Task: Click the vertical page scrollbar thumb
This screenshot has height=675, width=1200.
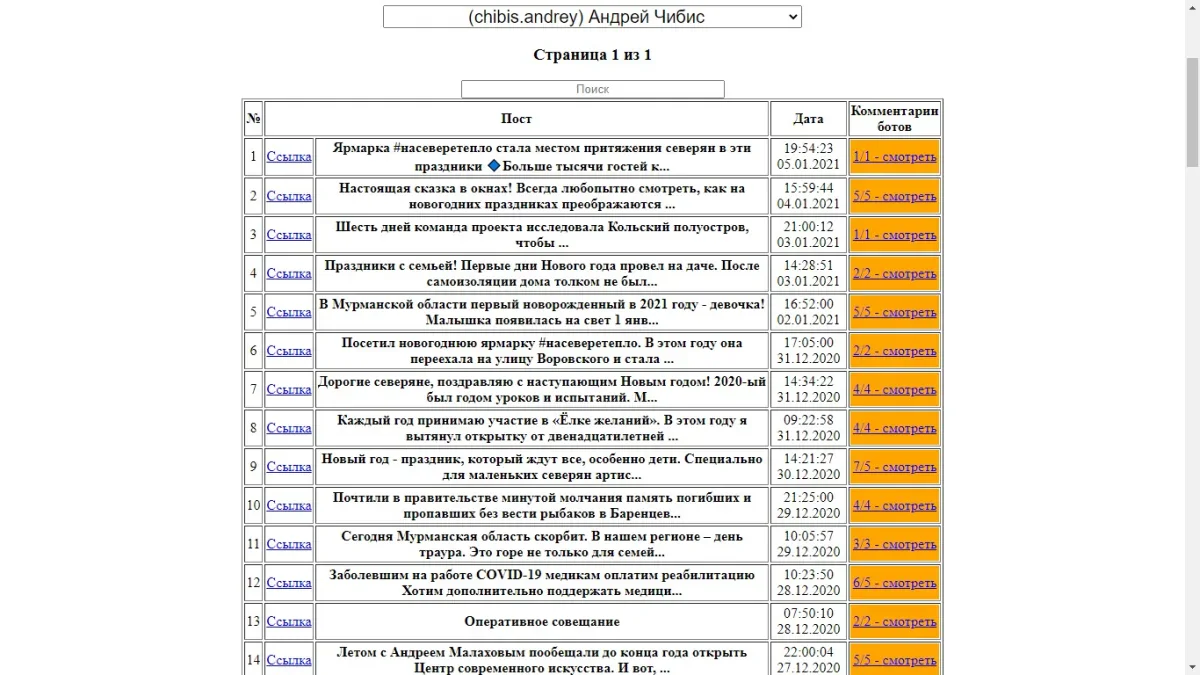Action: [1192, 111]
